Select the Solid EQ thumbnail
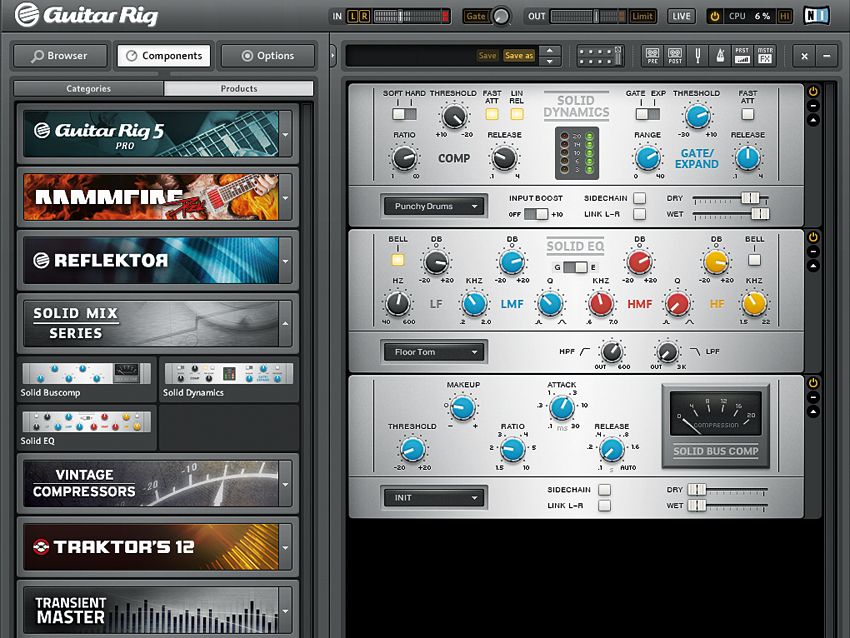This screenshot has width=850, height=638. pos(85,422)
